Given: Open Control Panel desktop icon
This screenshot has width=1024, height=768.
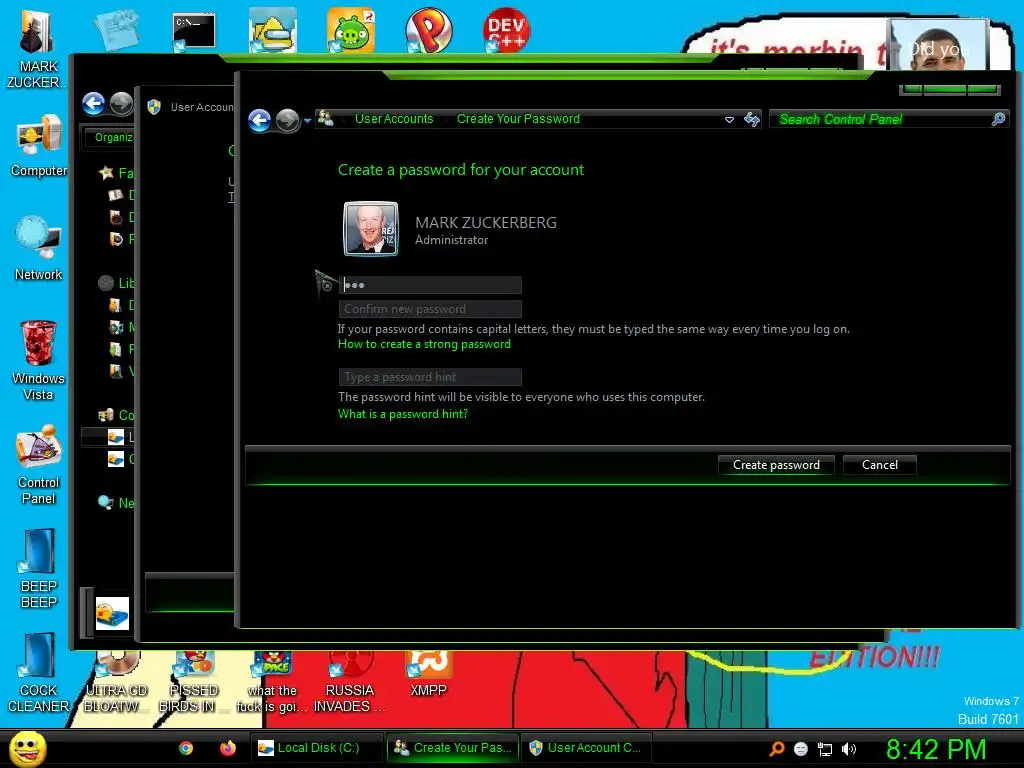Looking at the screenshot, I should [x=39, y=464].
